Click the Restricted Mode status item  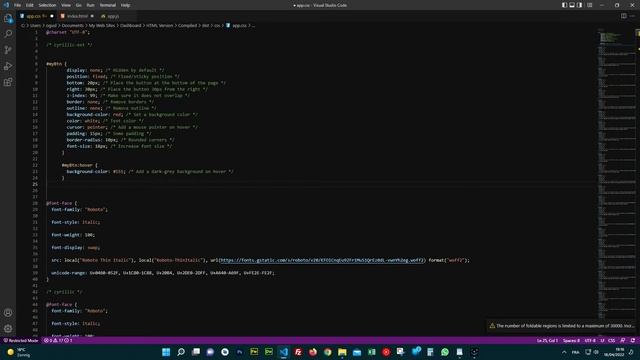click(21, 340)
